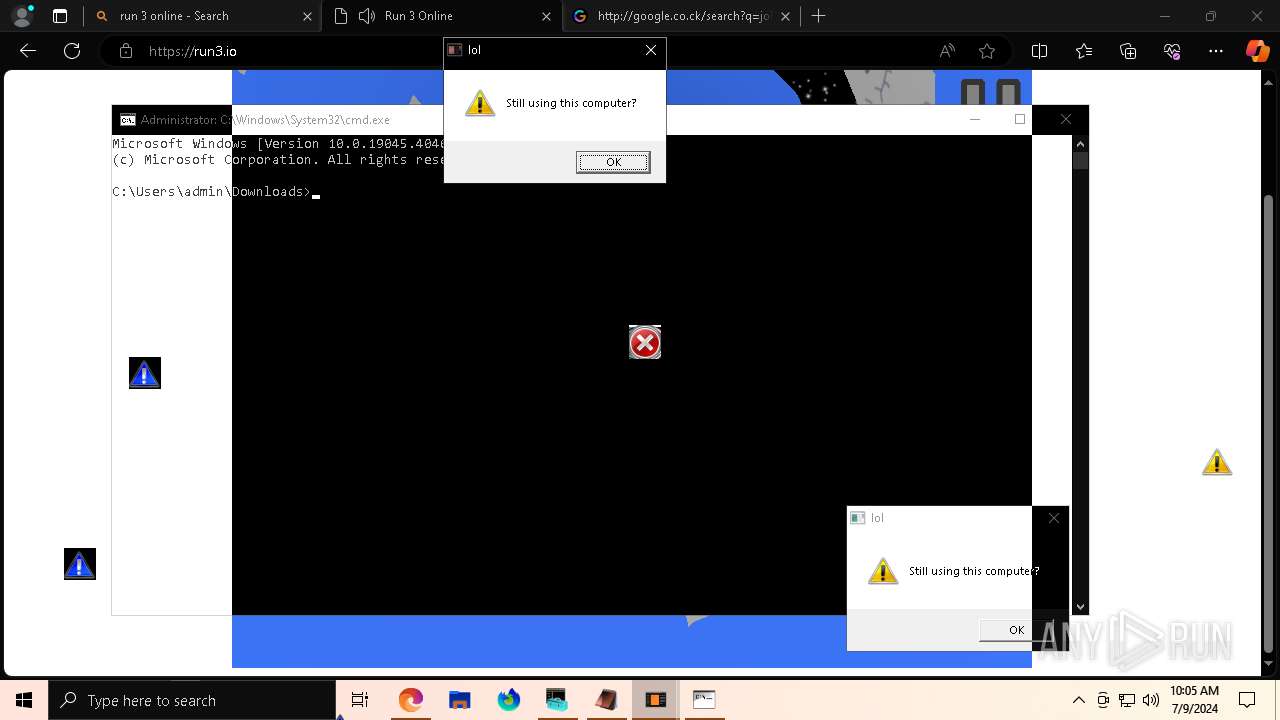The image size is (1280, 720).
Task: Close the google.co.ck search tab
Action: [x=785, y=16]
